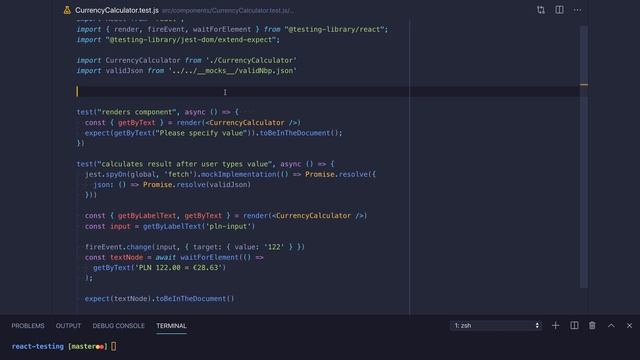Close the bottom panel
The height and width of the screenshot is (360, 640).
[x=629, y=325]
